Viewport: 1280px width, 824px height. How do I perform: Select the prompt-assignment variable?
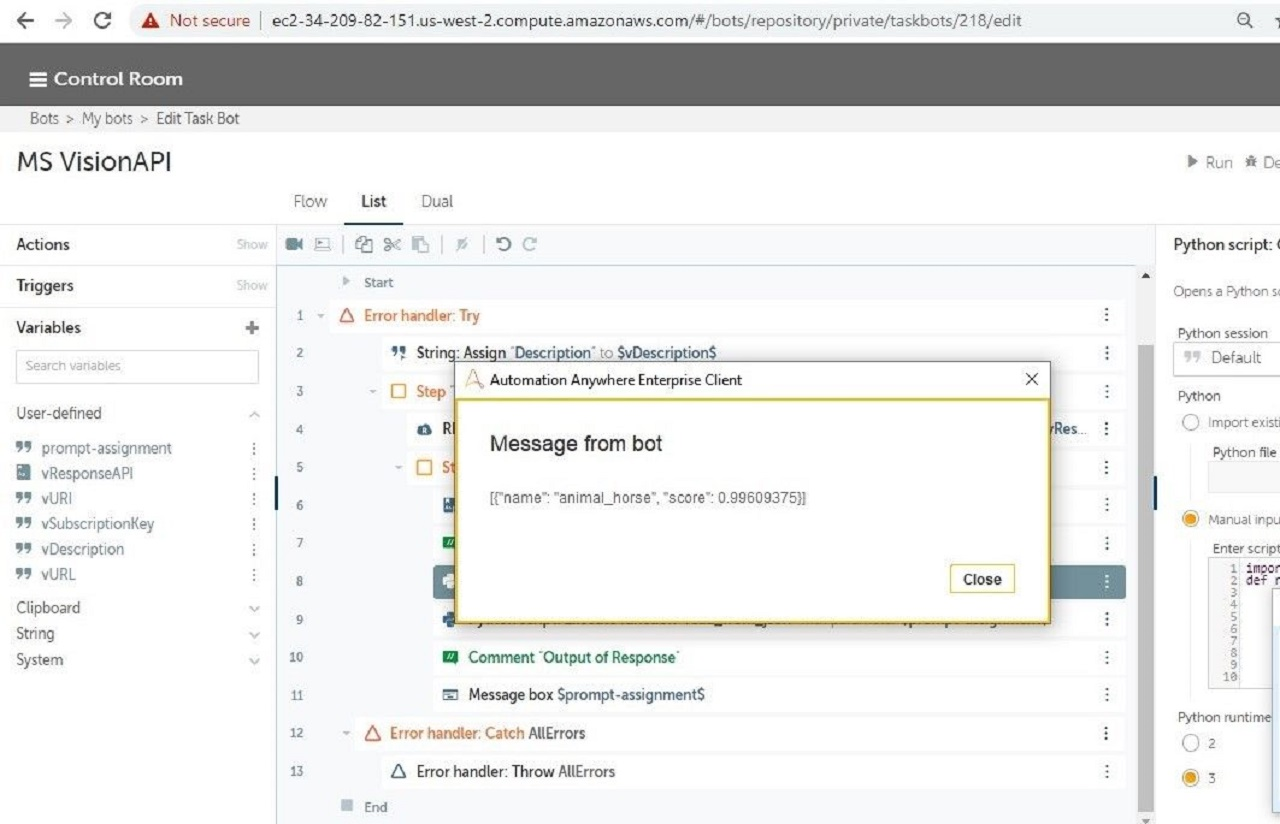[x=106, y=449]
